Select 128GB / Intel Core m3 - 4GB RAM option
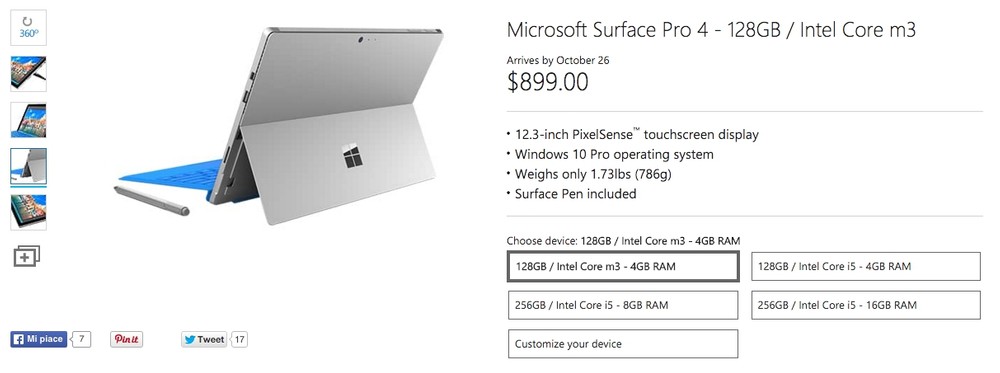The height and width of the screenshot is (373, 1000). (623, 267)
